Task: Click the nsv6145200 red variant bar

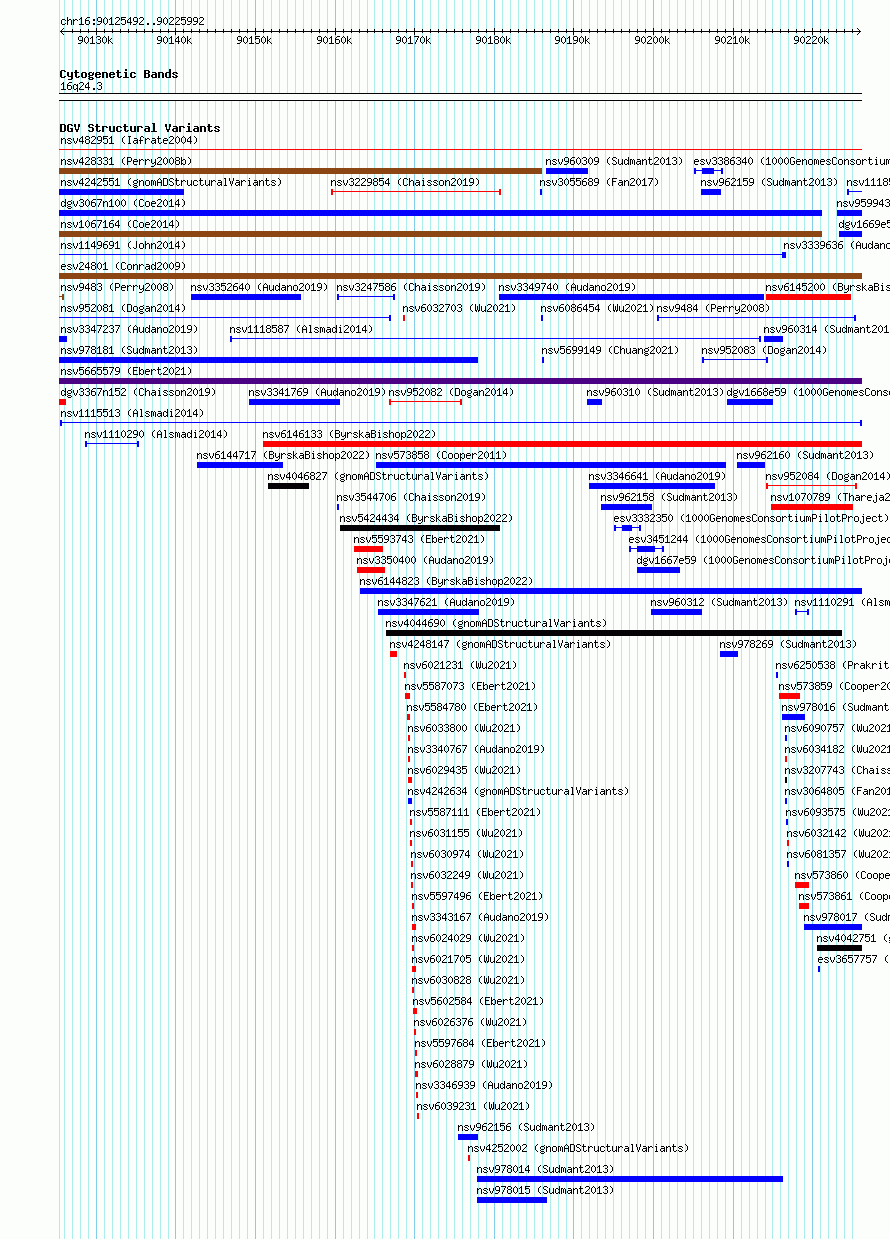Action: 808,297
